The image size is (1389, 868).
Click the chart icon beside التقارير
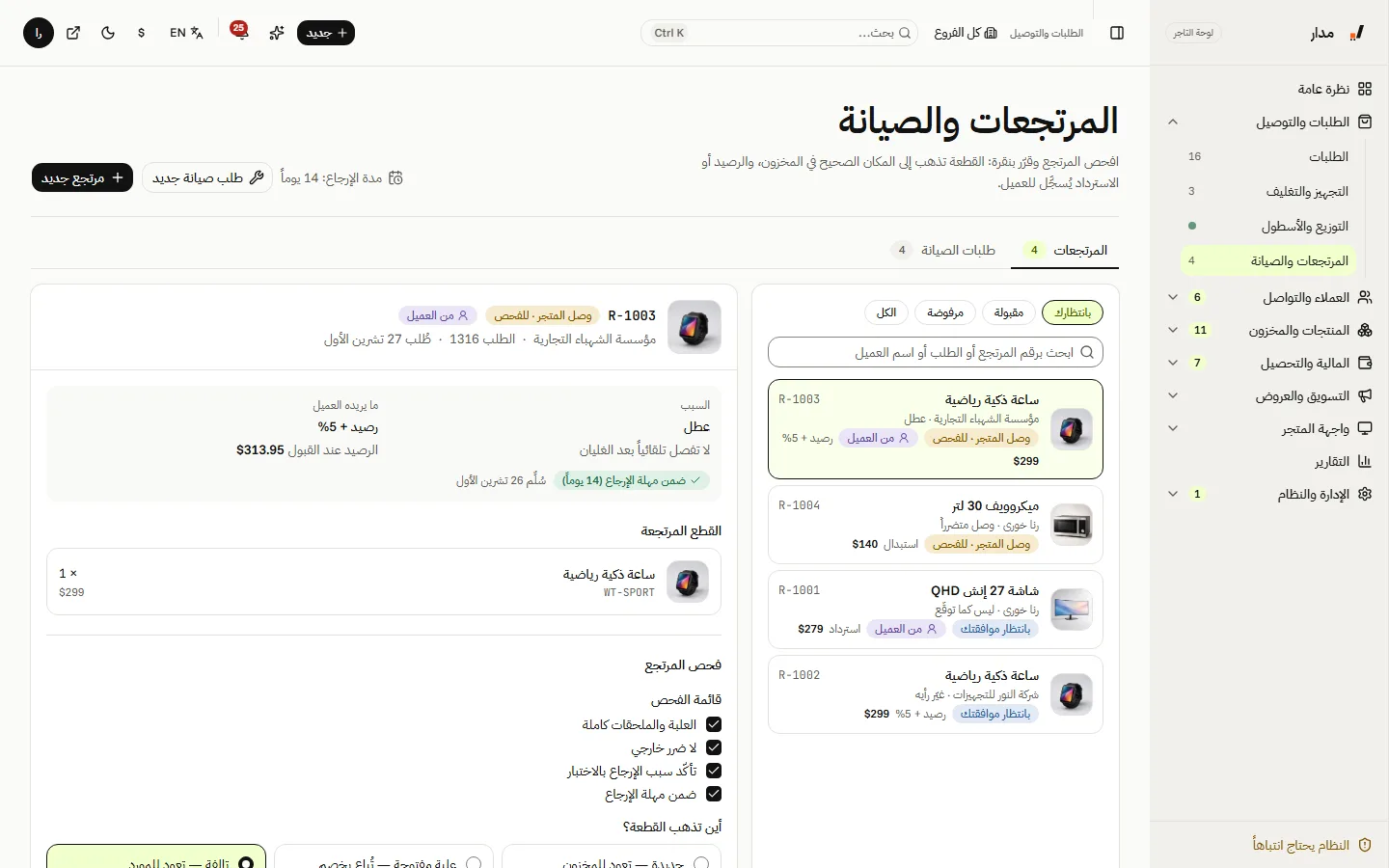pos(1365,462)
